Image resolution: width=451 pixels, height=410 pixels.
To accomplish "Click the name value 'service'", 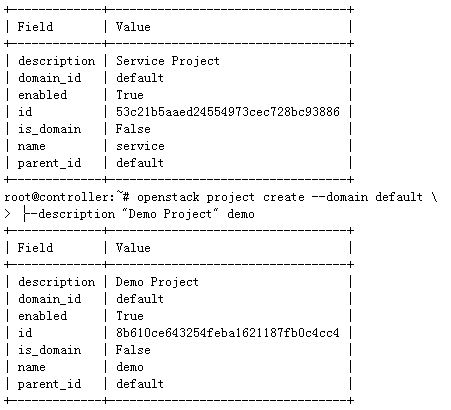I will 140,146.
